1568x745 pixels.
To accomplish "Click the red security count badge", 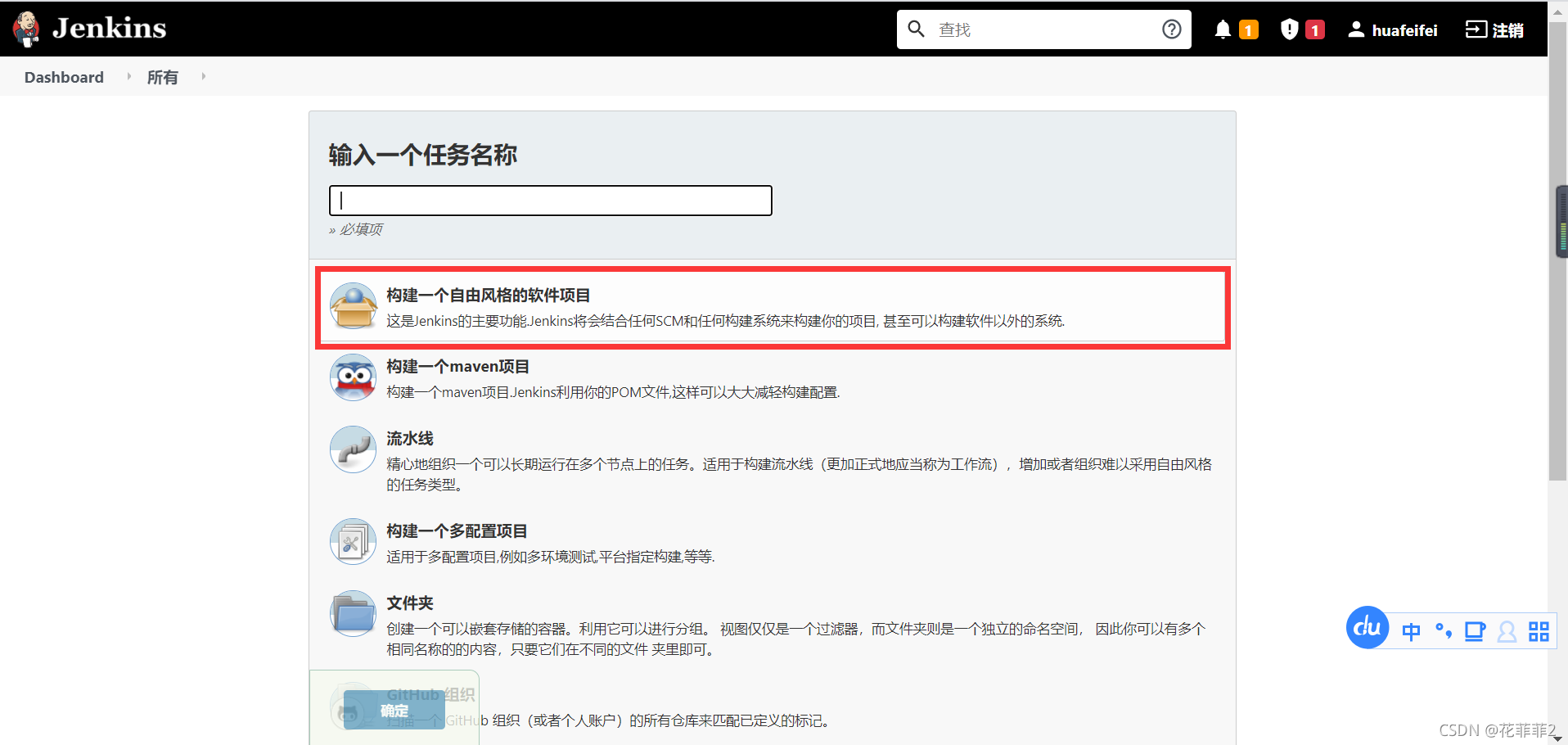I will coord(1315,30).
